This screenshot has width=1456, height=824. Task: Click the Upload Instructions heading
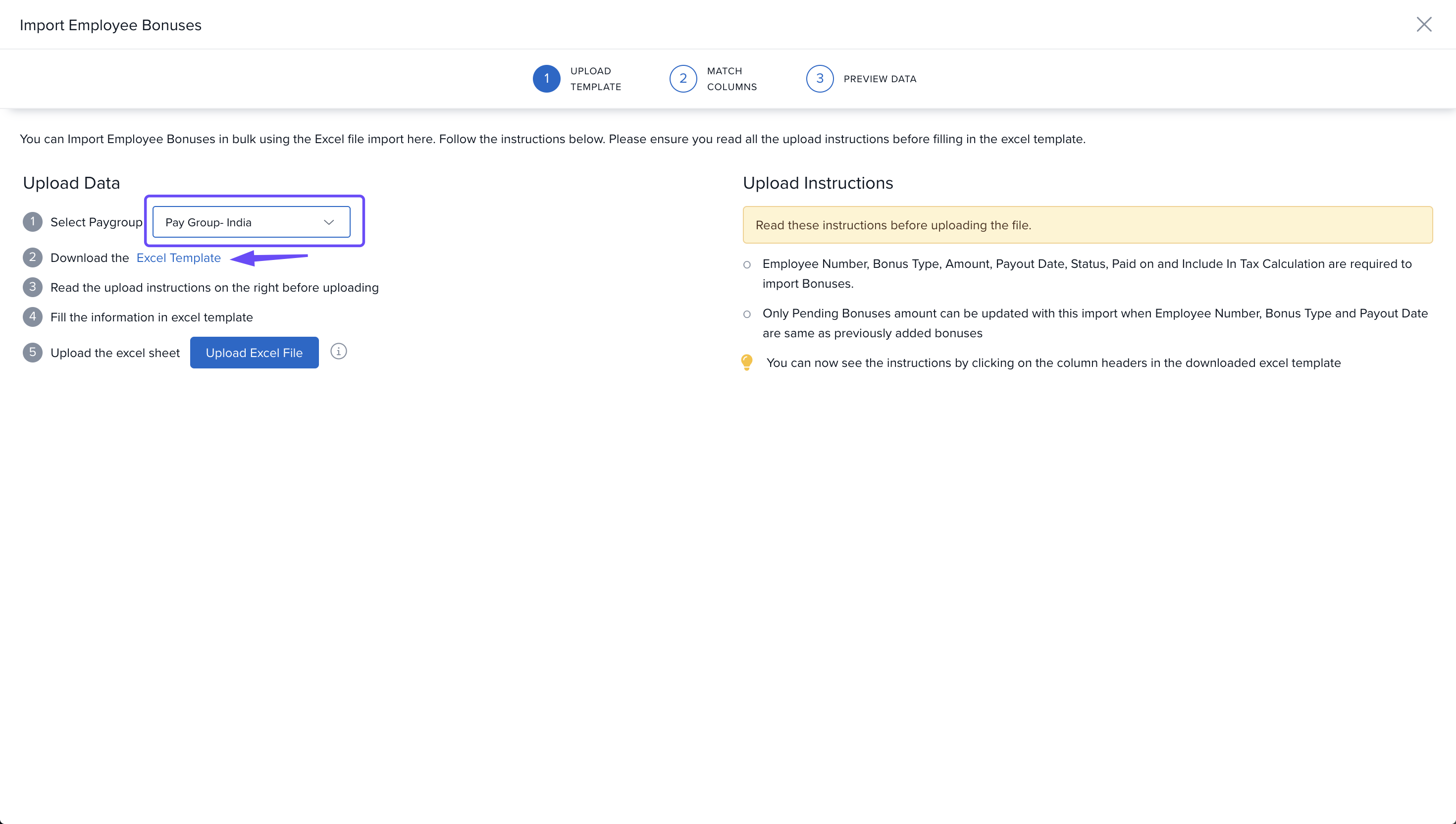(x=817, y=183)
